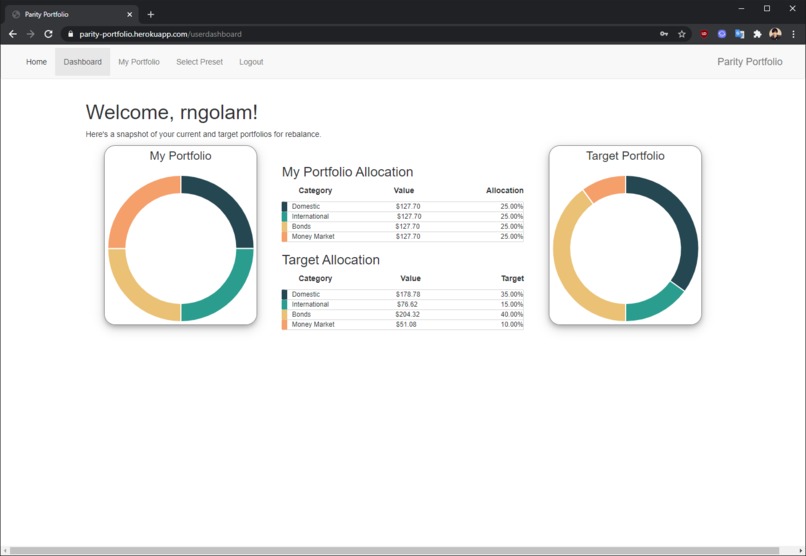The height and width of the screenshot is (556, 806).
Task: Click the 10.00% target for Money Market
Action: pyautogui.click(x=511, y=325)
